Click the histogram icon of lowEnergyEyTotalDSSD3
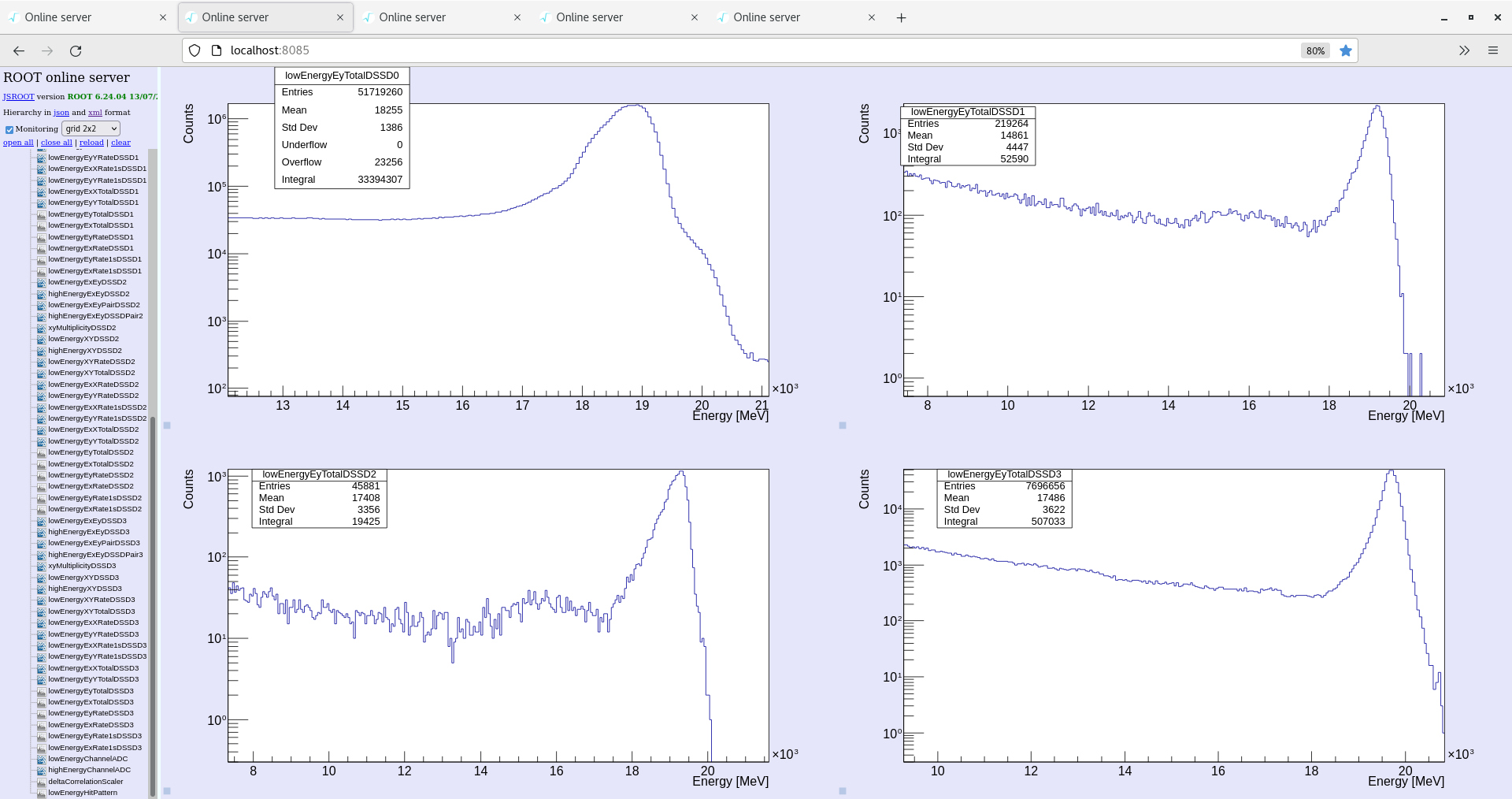The width and height of the screenshot is (1512, 799). [x=42, y=691]
